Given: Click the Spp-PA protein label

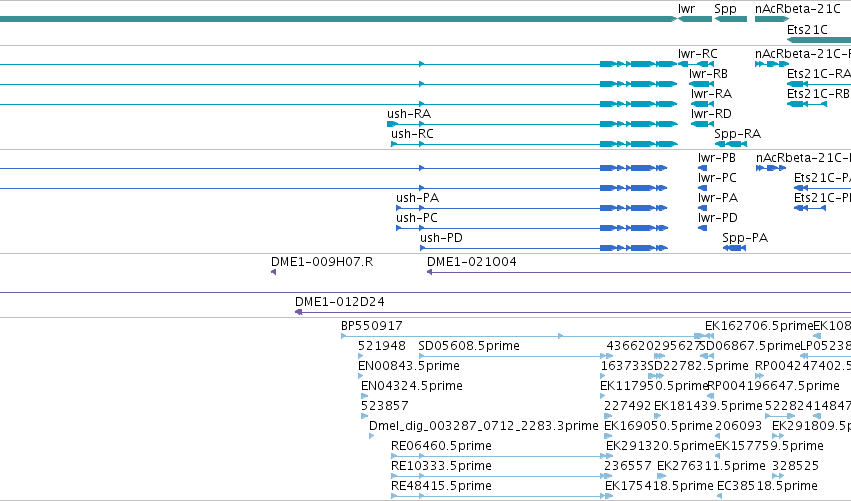Looking at the screenshot, I should click(x=745, y=238).
